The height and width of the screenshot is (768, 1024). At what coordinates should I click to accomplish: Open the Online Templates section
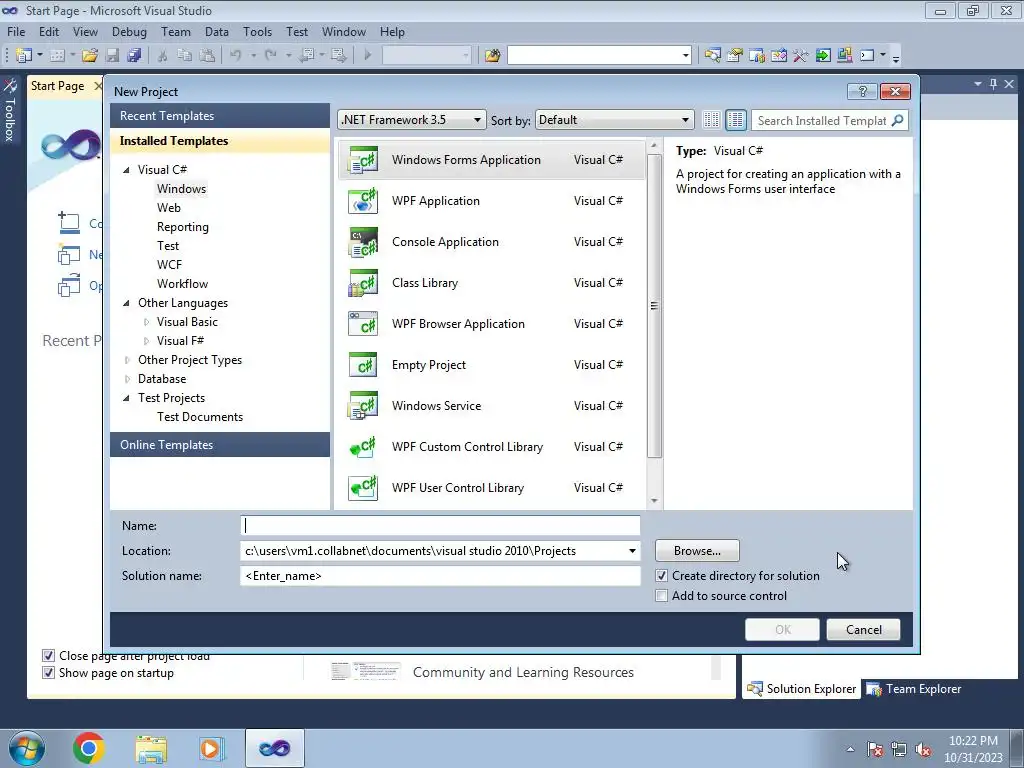coord(220,445)
